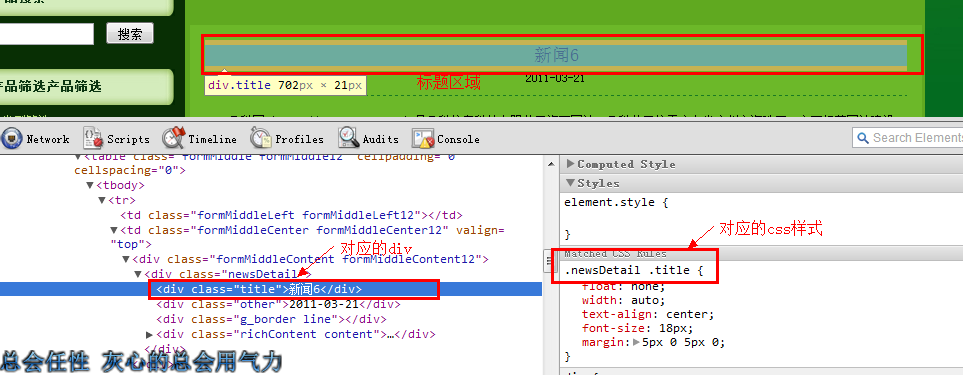Click the .newsDetail .title selector
The image size is (963, 375).
click(633, 270)
